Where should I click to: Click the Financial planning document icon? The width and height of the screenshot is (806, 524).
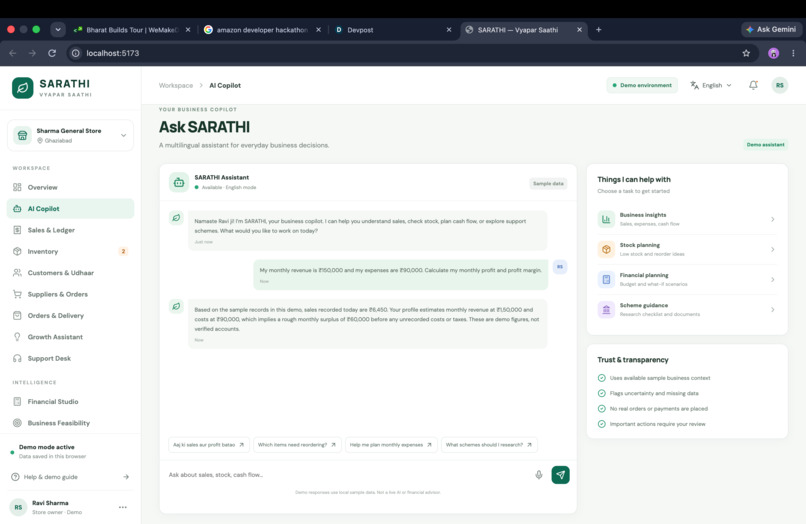coord(606,279)
